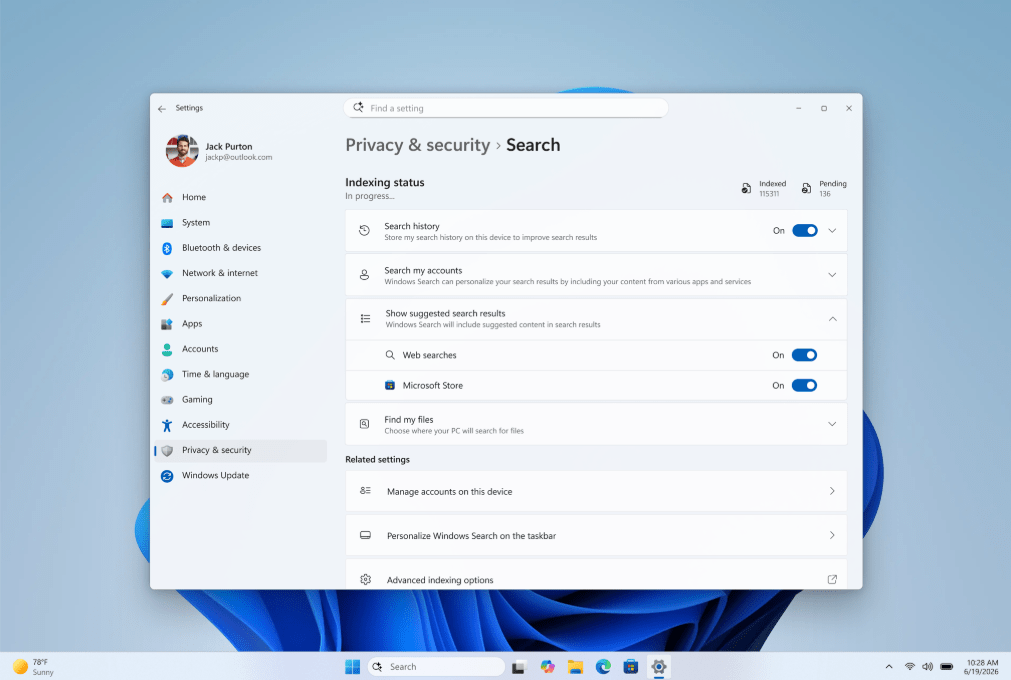Turn off the Microsoft Store toggle
This screenshot has width=1011, height=680.
(x=804, y=385)
